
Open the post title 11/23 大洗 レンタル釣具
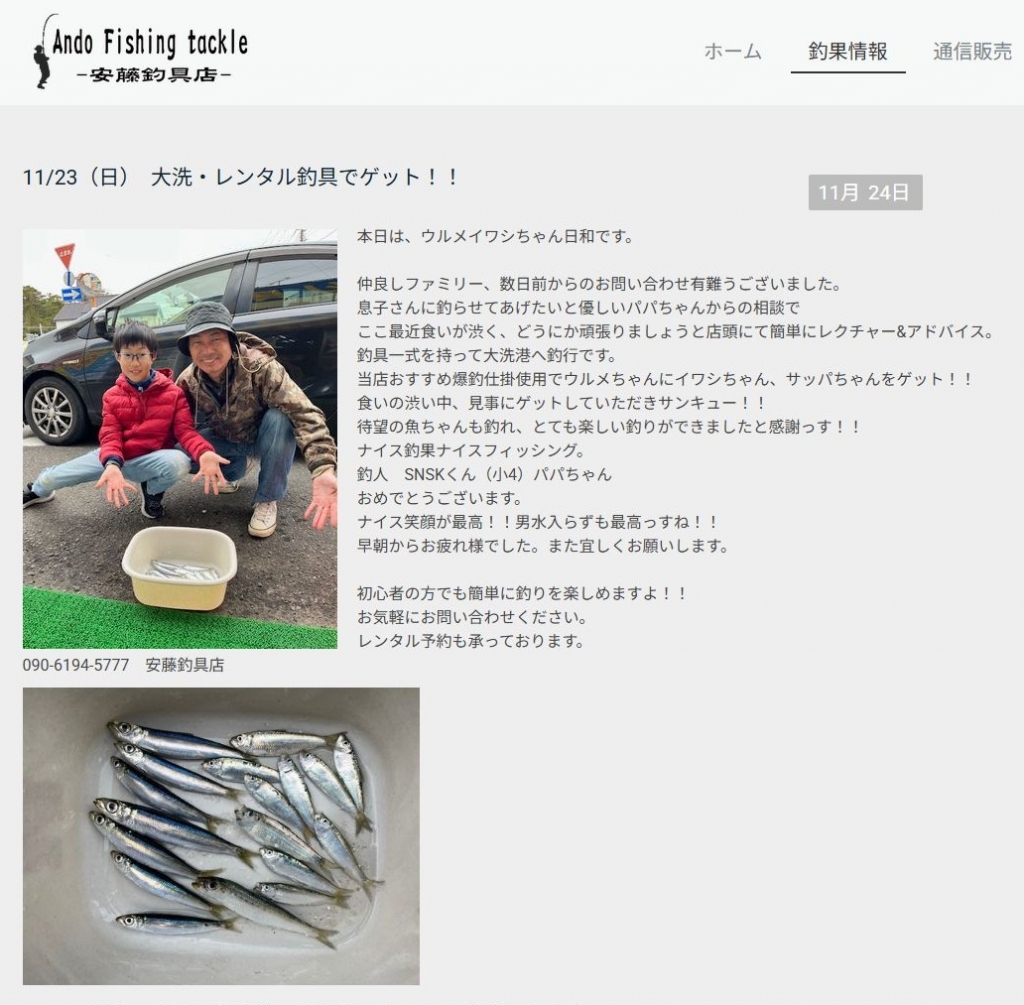[x=242, y=177]
